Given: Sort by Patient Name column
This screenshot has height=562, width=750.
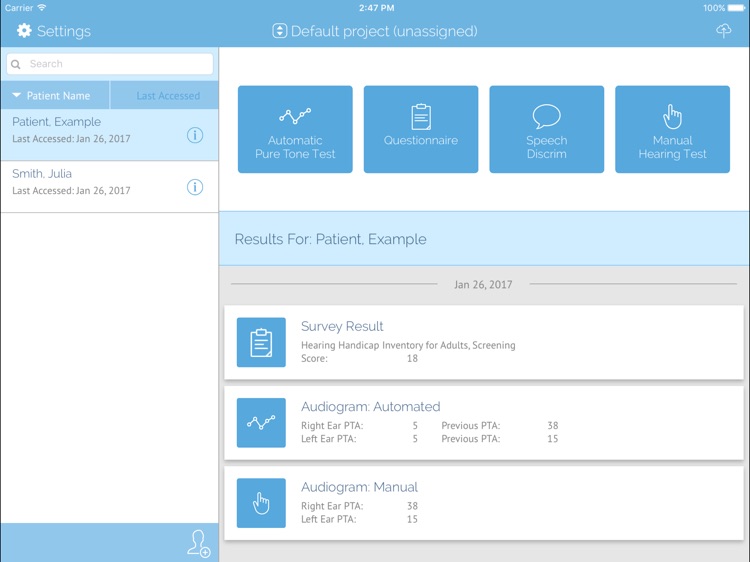Looking at the screenshot, I should coord(55,95).
